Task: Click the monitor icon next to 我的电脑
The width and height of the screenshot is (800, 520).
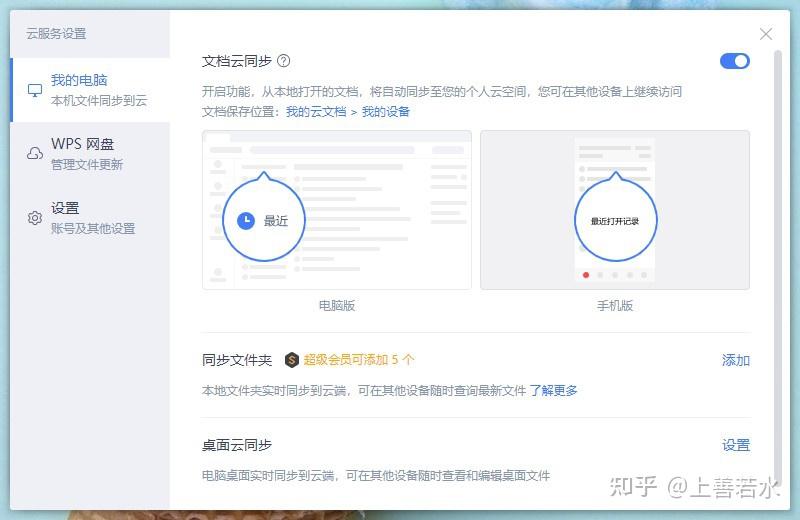Action: 35,91
